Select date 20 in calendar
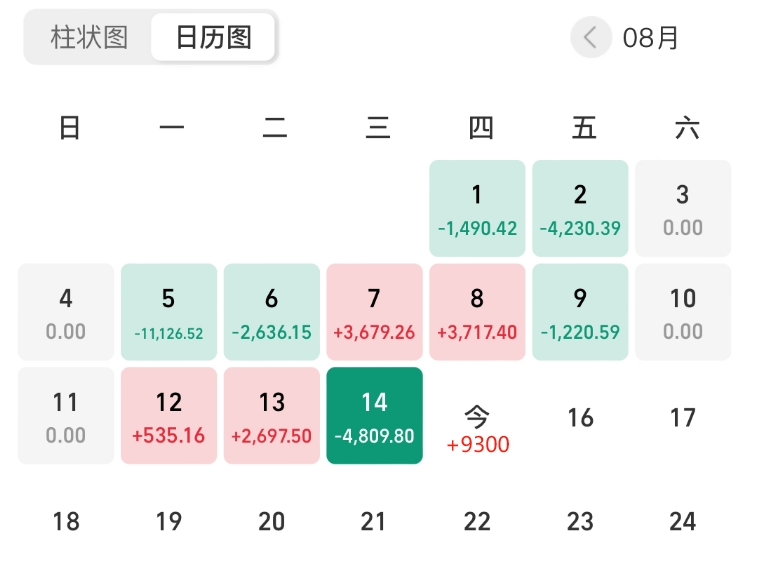Image resolution: width=762 pixels, height=575 pixels. coord(272,521)
